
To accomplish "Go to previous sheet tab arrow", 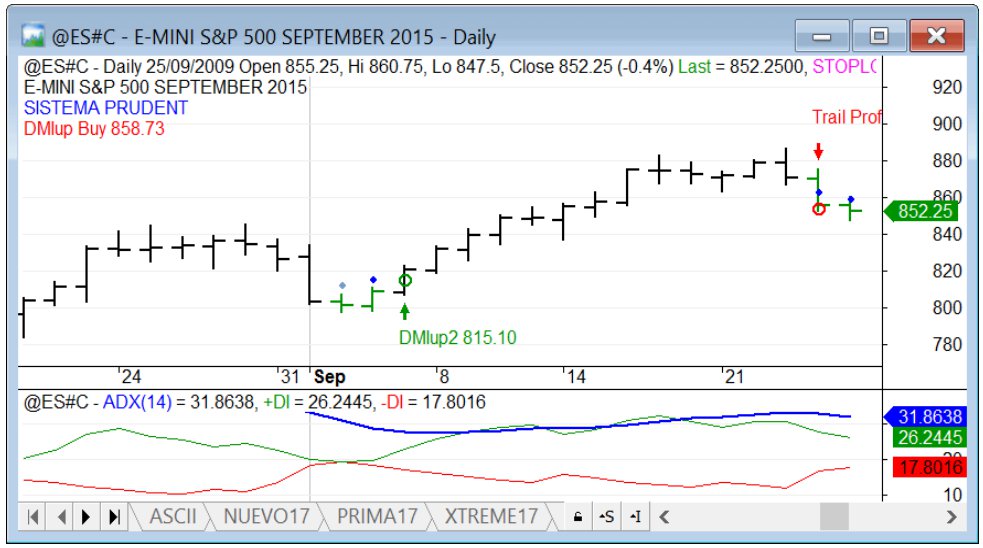I will point(61,517).
